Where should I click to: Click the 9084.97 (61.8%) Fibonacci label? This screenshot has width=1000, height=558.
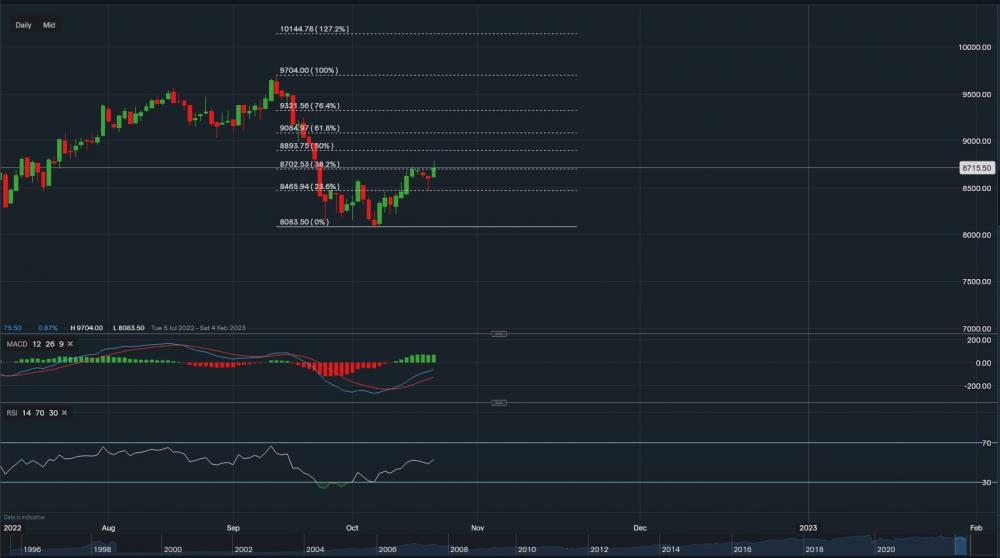[308, 128]
